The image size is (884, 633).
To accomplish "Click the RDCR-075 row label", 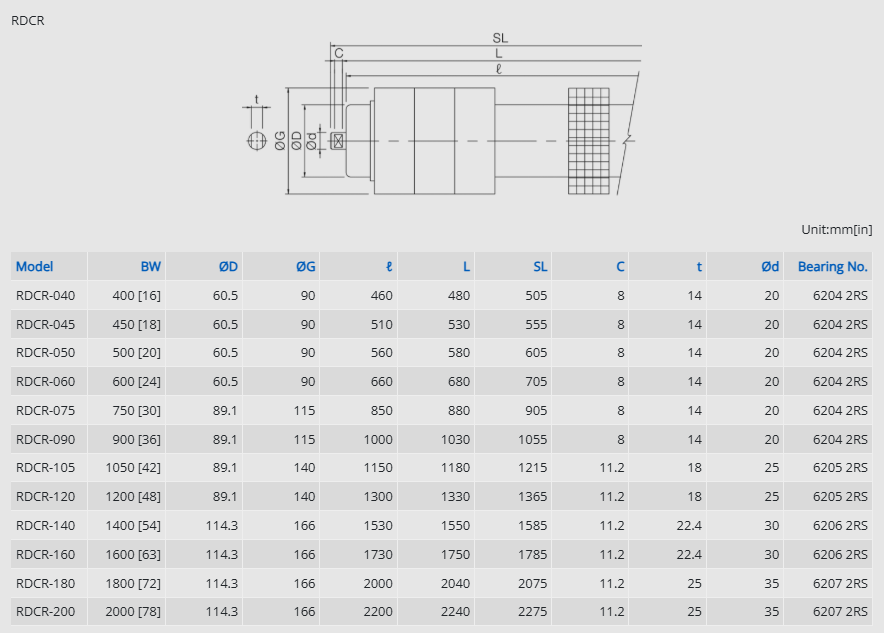I will pos(45,410).
